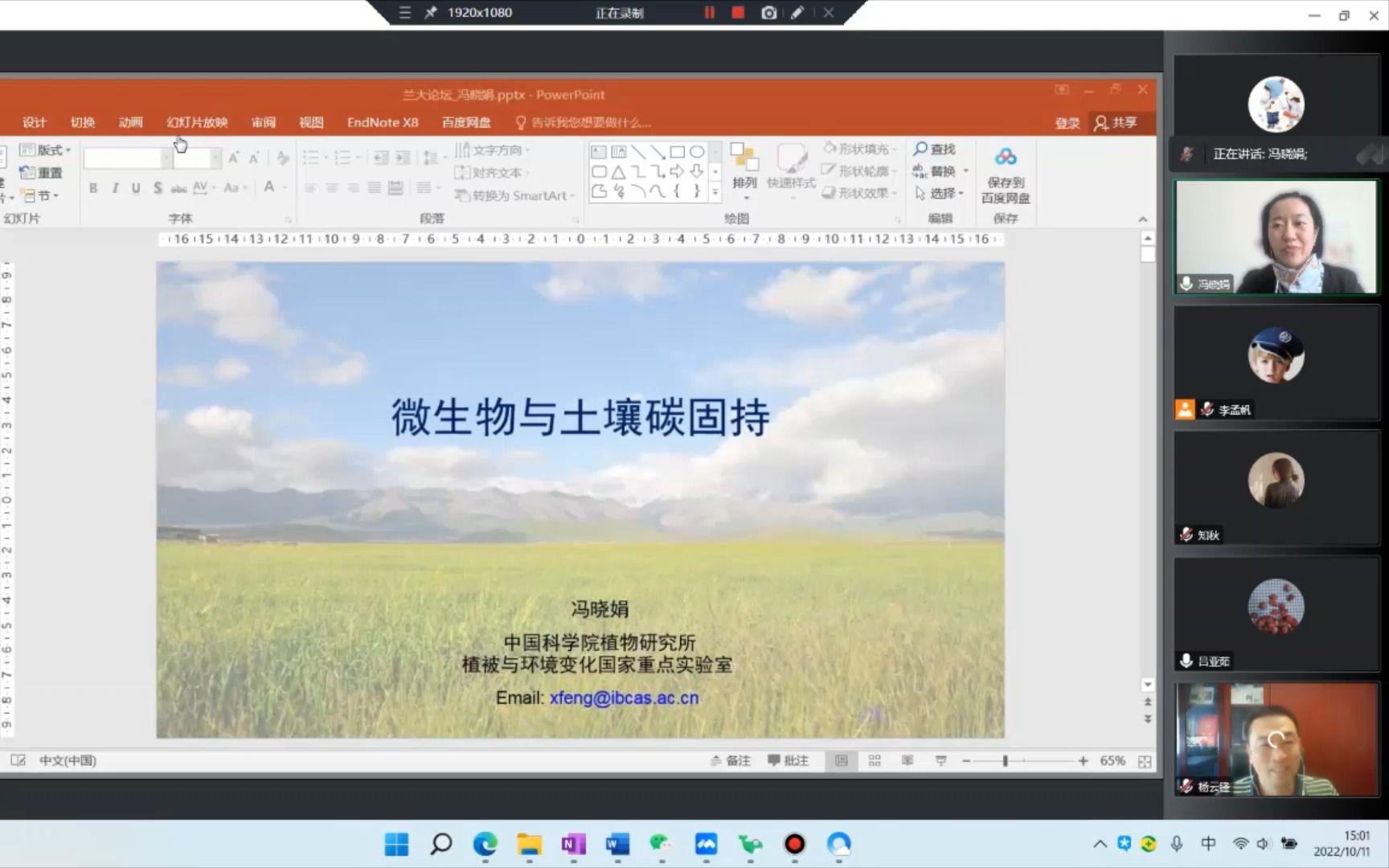Toggle bold formatting
1389x868 pixels.
point(93,188)
